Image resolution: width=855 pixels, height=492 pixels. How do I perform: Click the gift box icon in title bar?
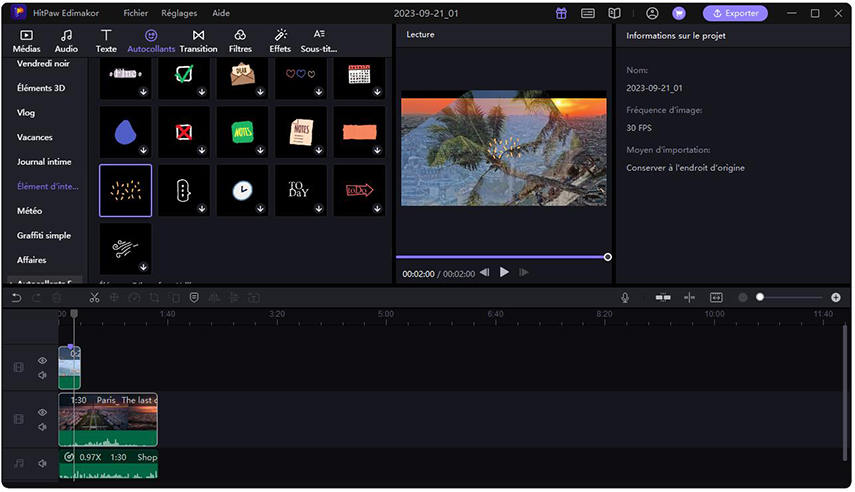coord(561,14)
